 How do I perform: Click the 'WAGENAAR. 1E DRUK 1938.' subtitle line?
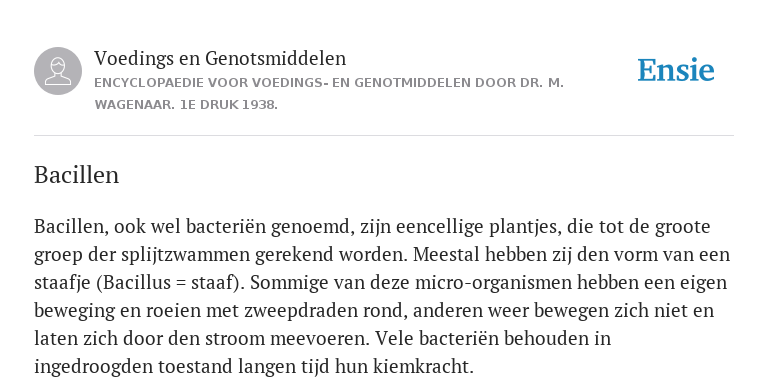[186, 105]
